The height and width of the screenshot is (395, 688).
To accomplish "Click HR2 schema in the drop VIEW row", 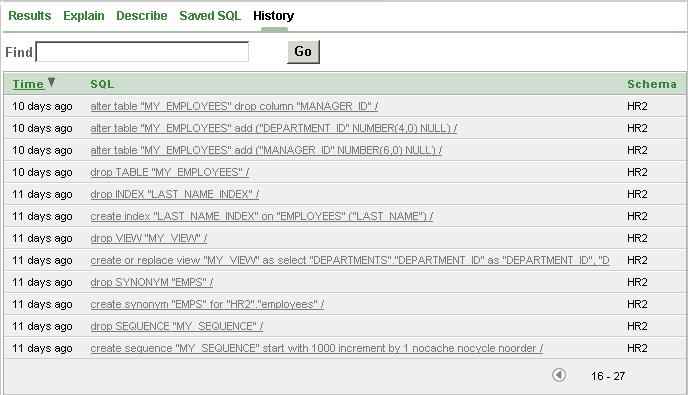I will coord(637,238).
